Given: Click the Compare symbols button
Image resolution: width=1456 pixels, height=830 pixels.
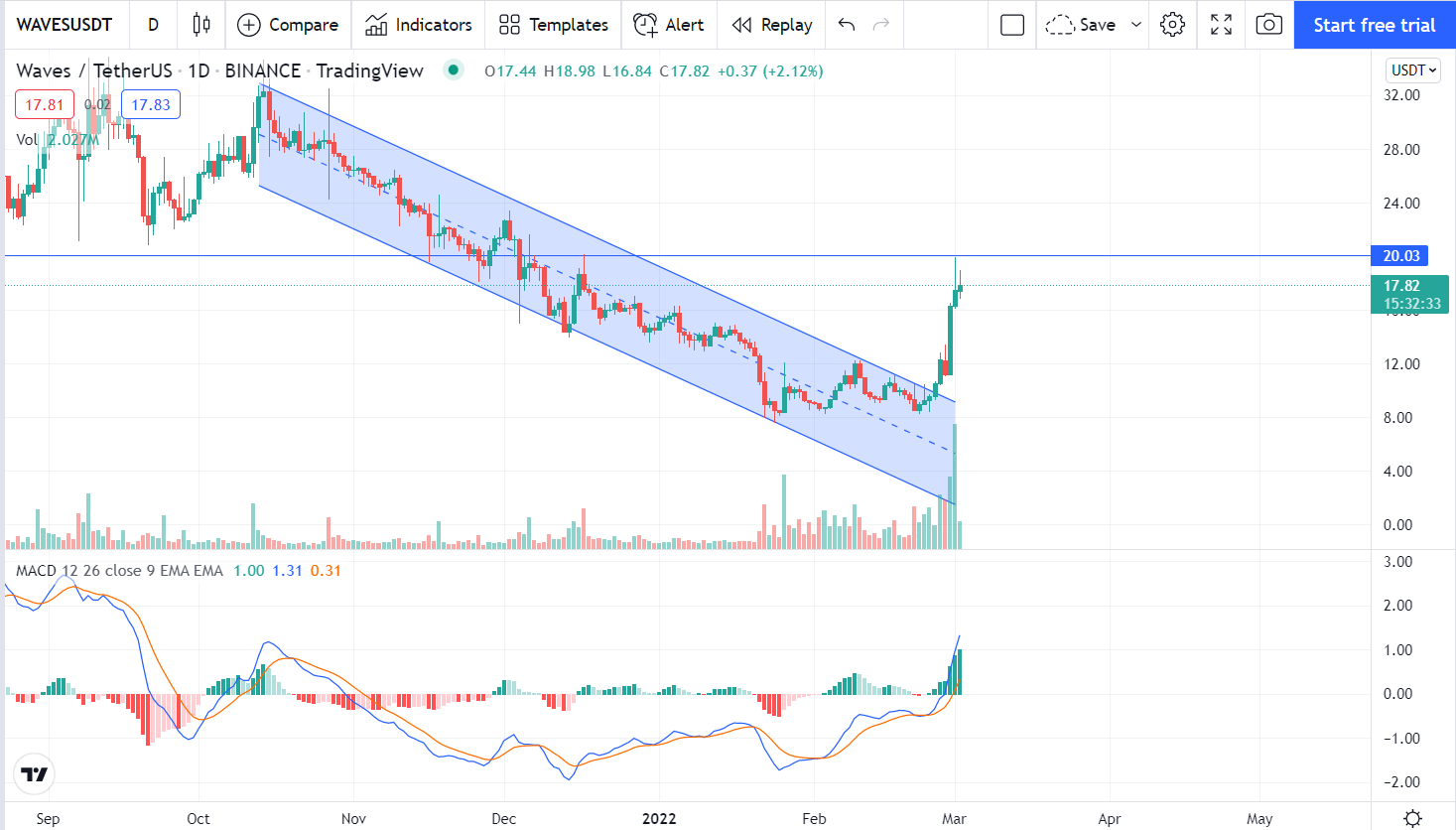Looking at the screenshot, I should (288, 25).
